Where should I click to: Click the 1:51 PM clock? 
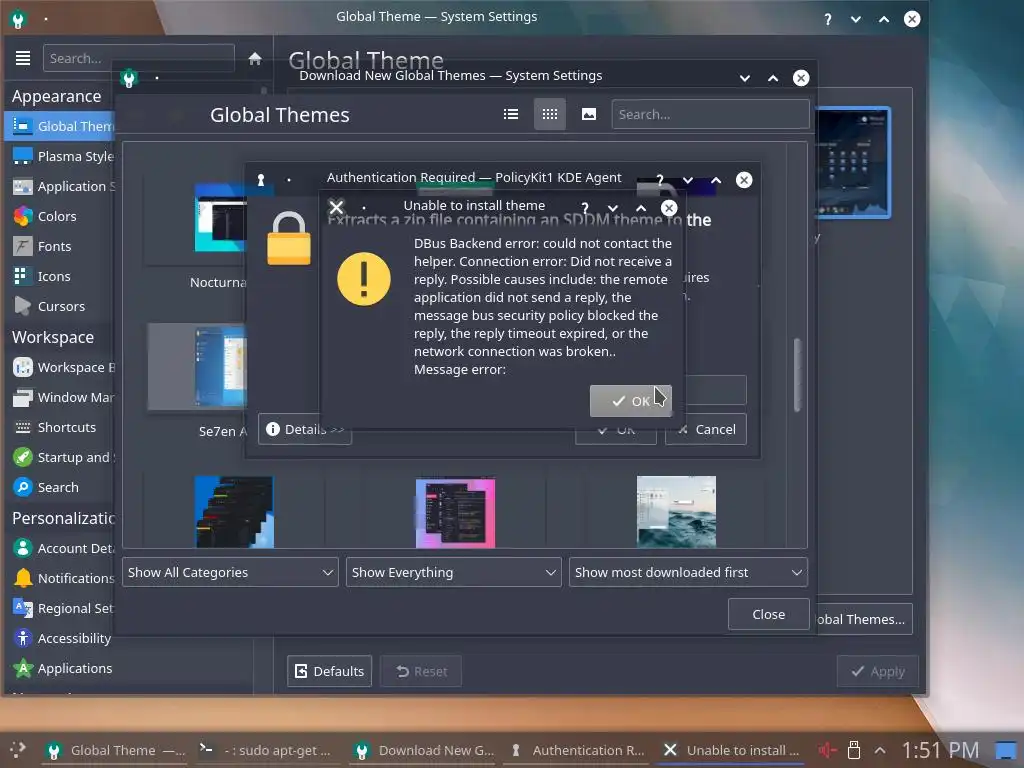[940, 750]
